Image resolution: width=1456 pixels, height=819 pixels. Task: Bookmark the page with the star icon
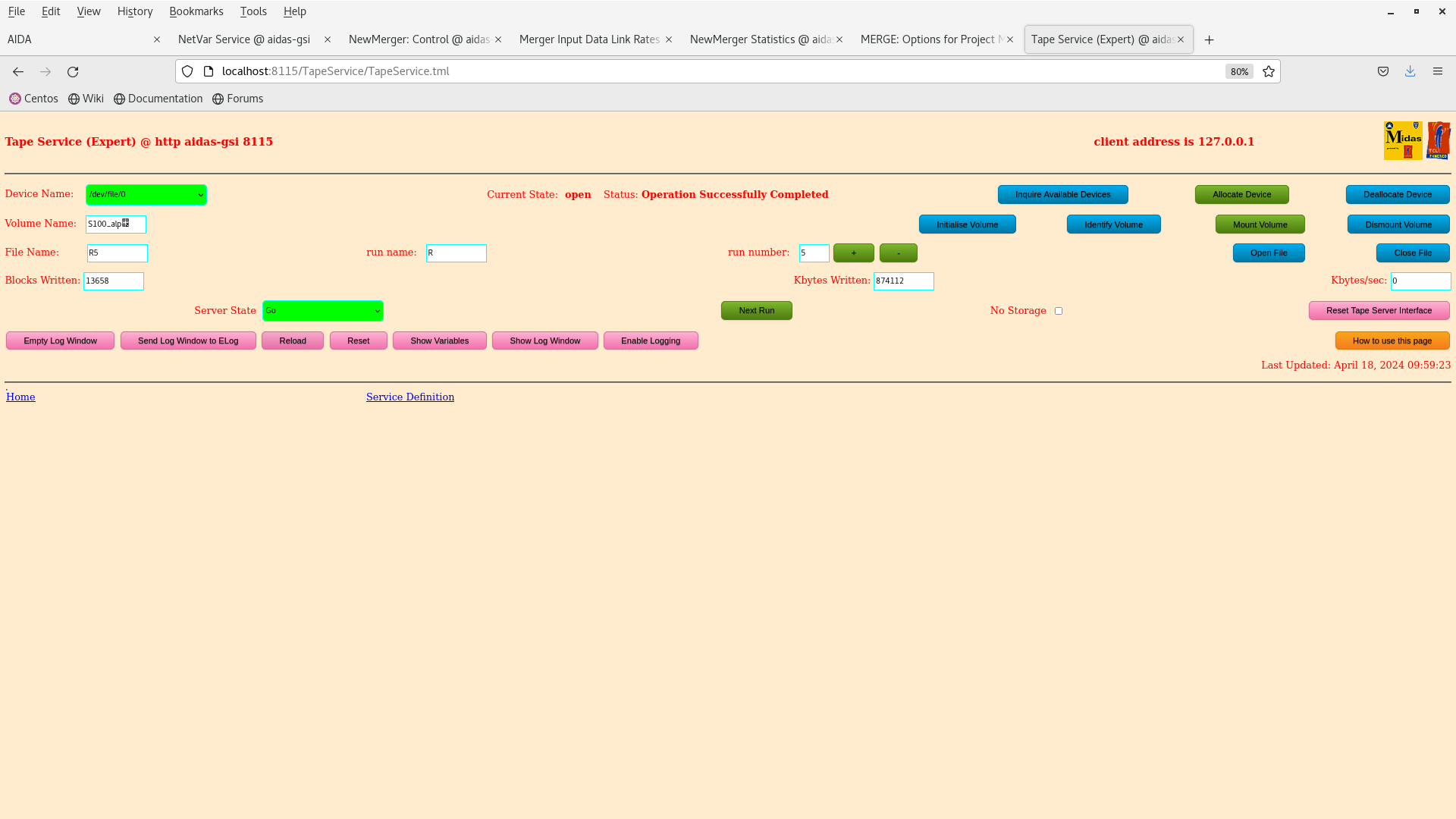[1269, 71]
